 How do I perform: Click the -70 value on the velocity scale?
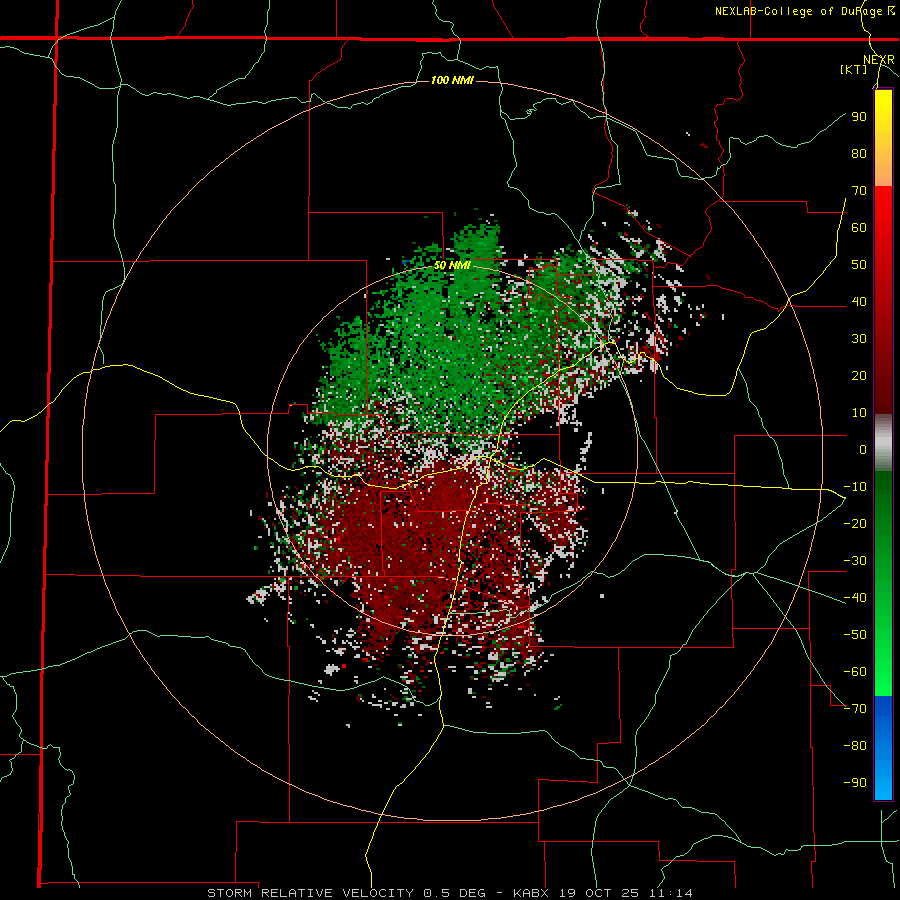click(x=855, y=709)
